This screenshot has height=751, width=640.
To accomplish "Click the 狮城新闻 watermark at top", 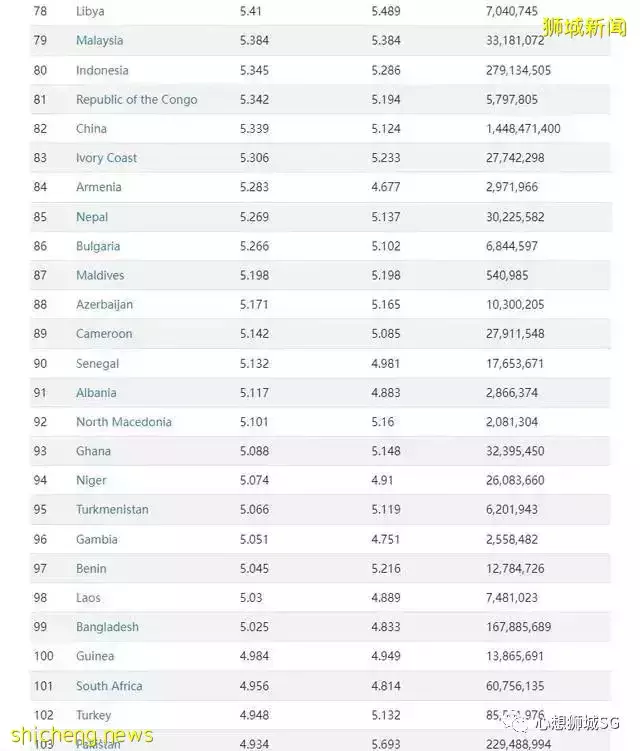I will click(585, 27).
